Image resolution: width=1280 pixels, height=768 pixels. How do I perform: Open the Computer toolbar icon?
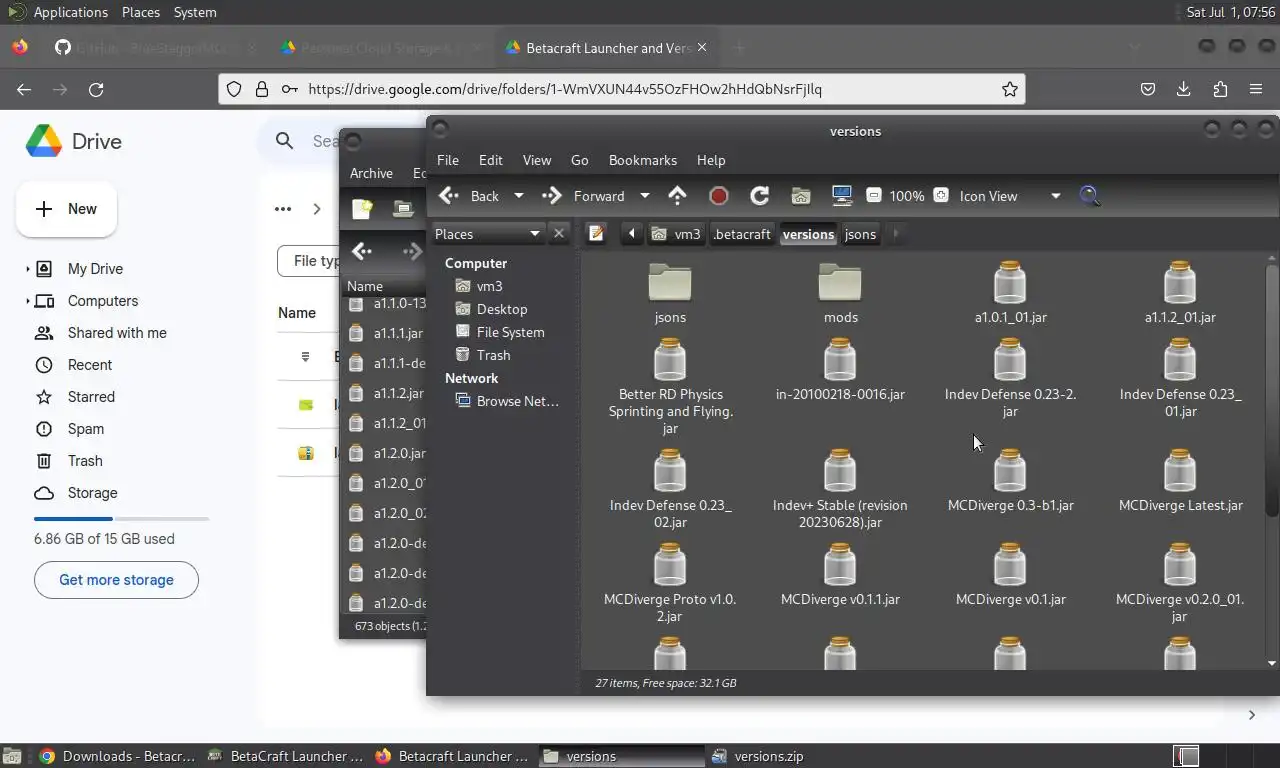[x=841, y=196]
